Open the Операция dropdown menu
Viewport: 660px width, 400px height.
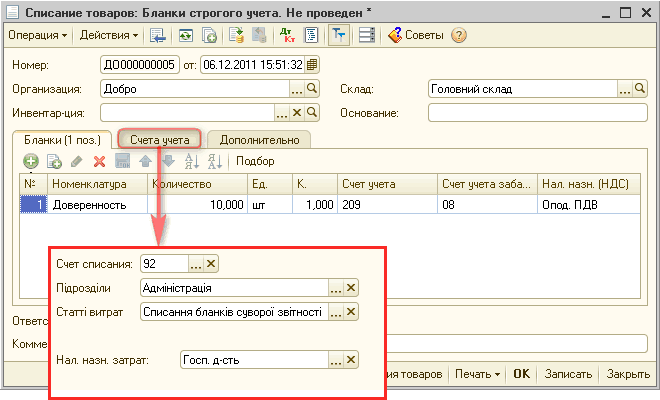pyautogui.click(x=37, y=35)
